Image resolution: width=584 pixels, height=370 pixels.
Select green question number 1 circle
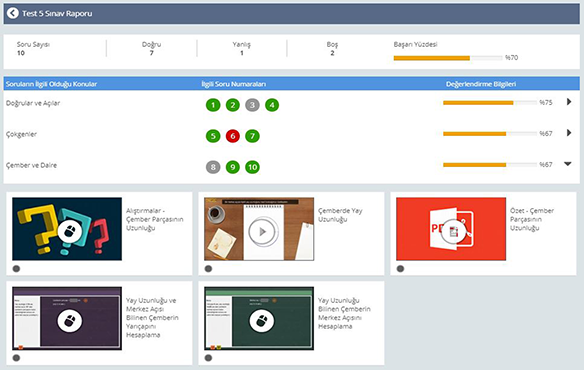click(x=213, y=105)
